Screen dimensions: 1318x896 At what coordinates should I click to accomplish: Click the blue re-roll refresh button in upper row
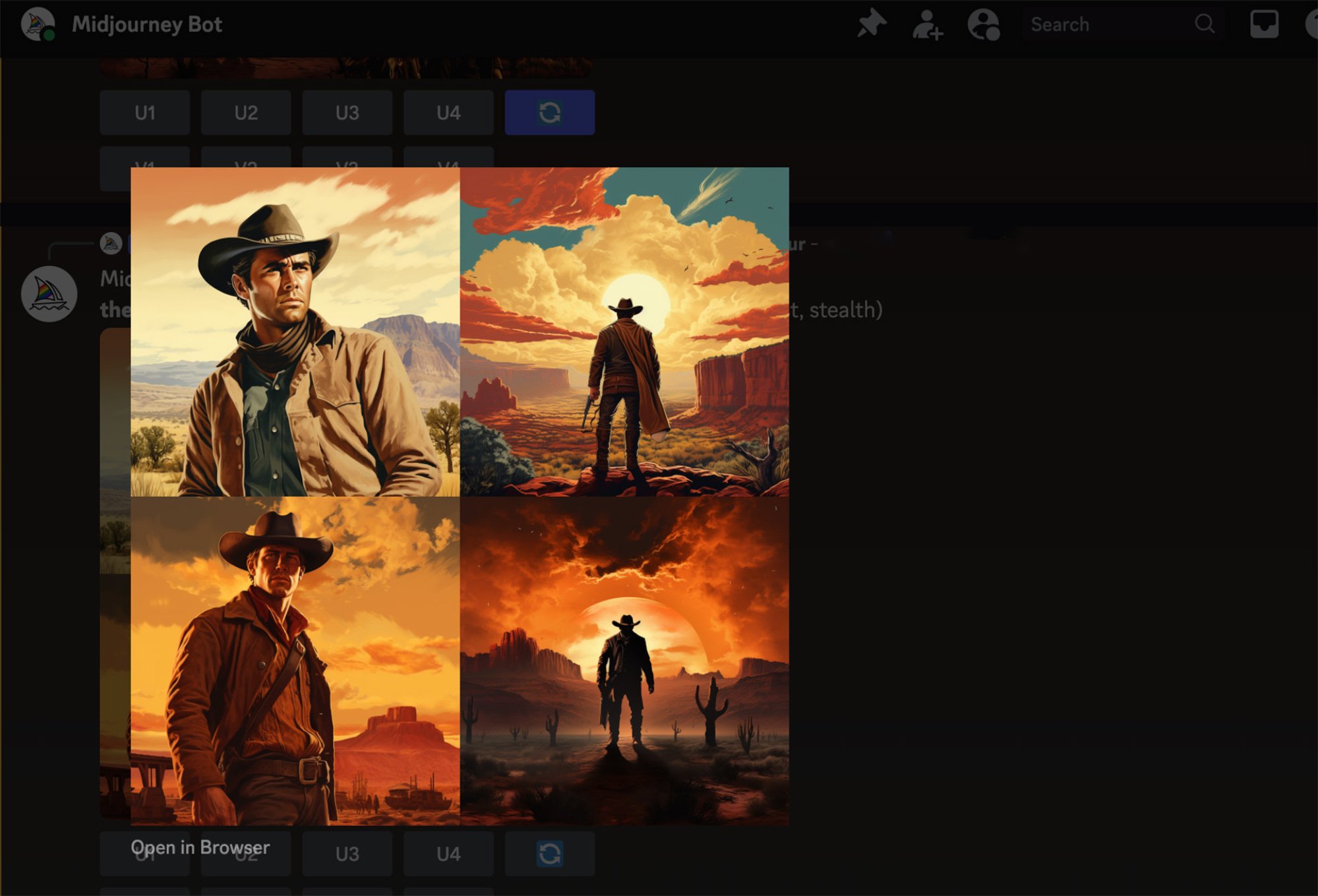click(550, 113)
